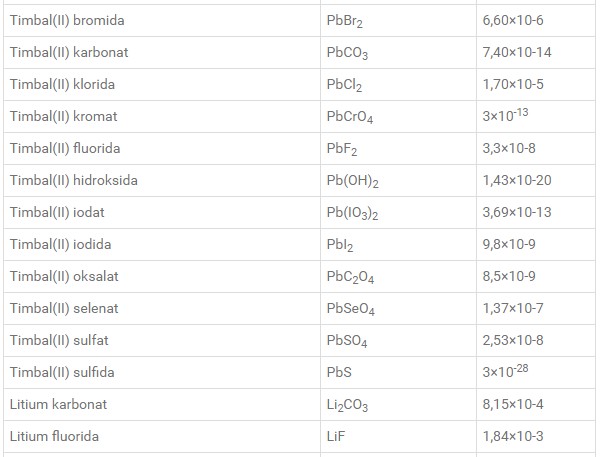This screenshot has width=600, height=457.
Task: Select the PbBr2 formula cell
Action: click(x=398, y=21)
